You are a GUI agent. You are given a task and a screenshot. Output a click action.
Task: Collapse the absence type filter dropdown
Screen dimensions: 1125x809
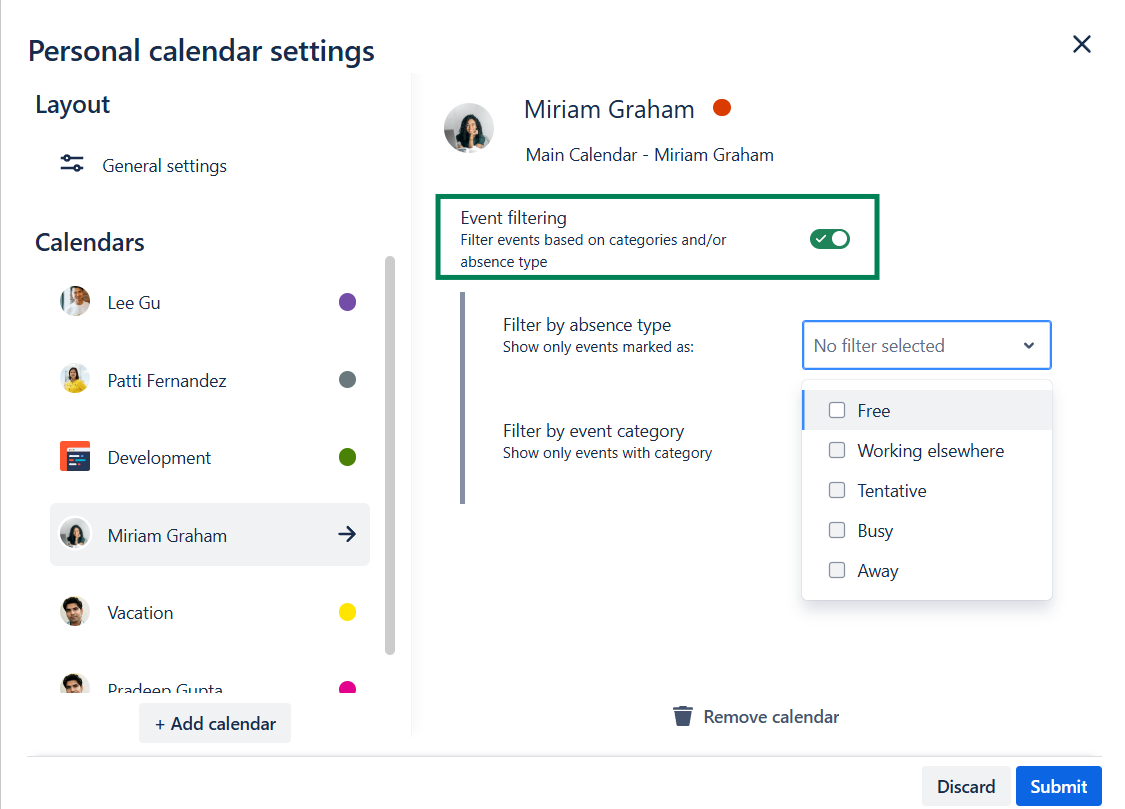coord(1028,346)
